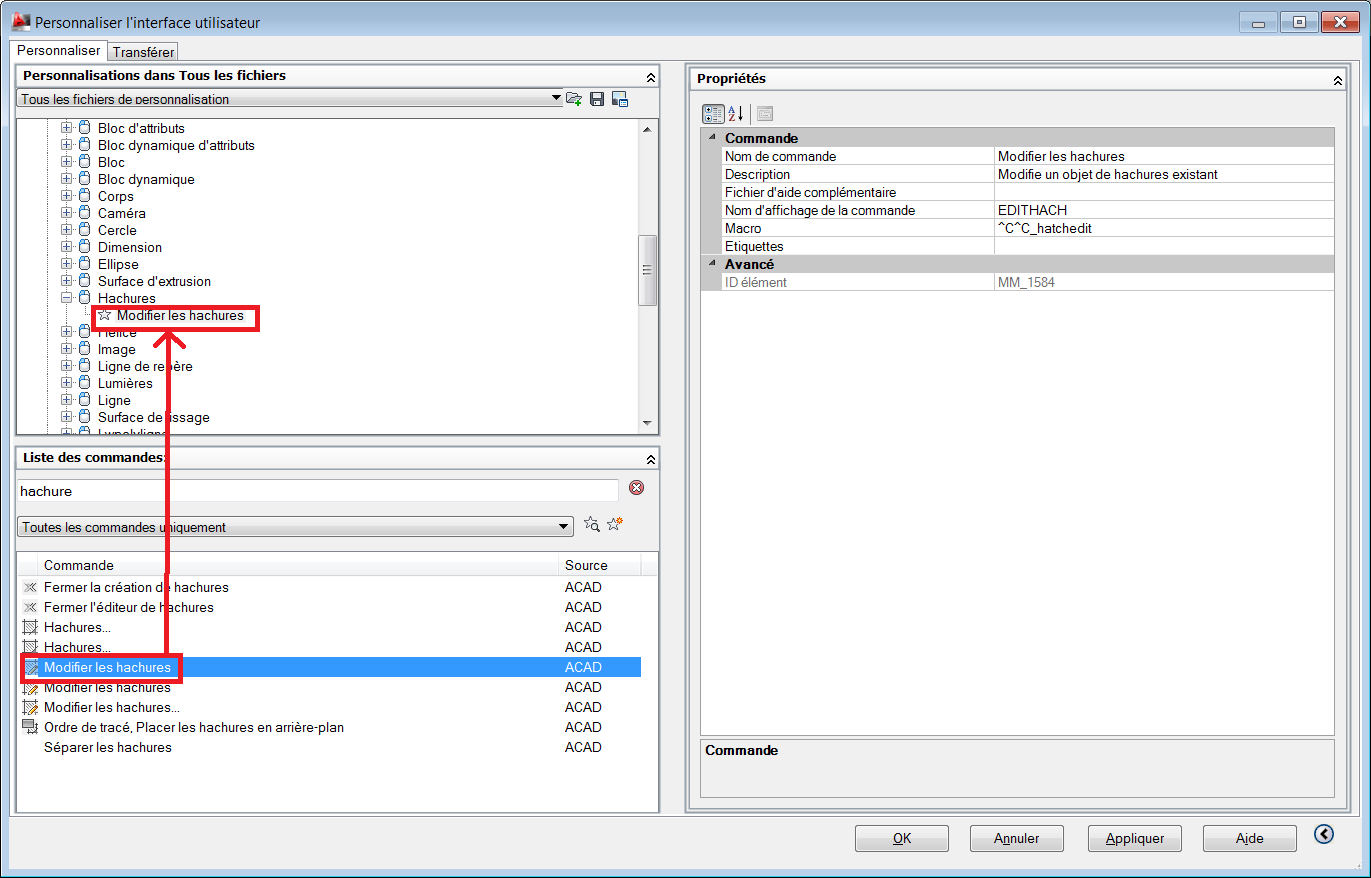
Task: Select the Surface de lissage tree item
Action: (153, 417)
